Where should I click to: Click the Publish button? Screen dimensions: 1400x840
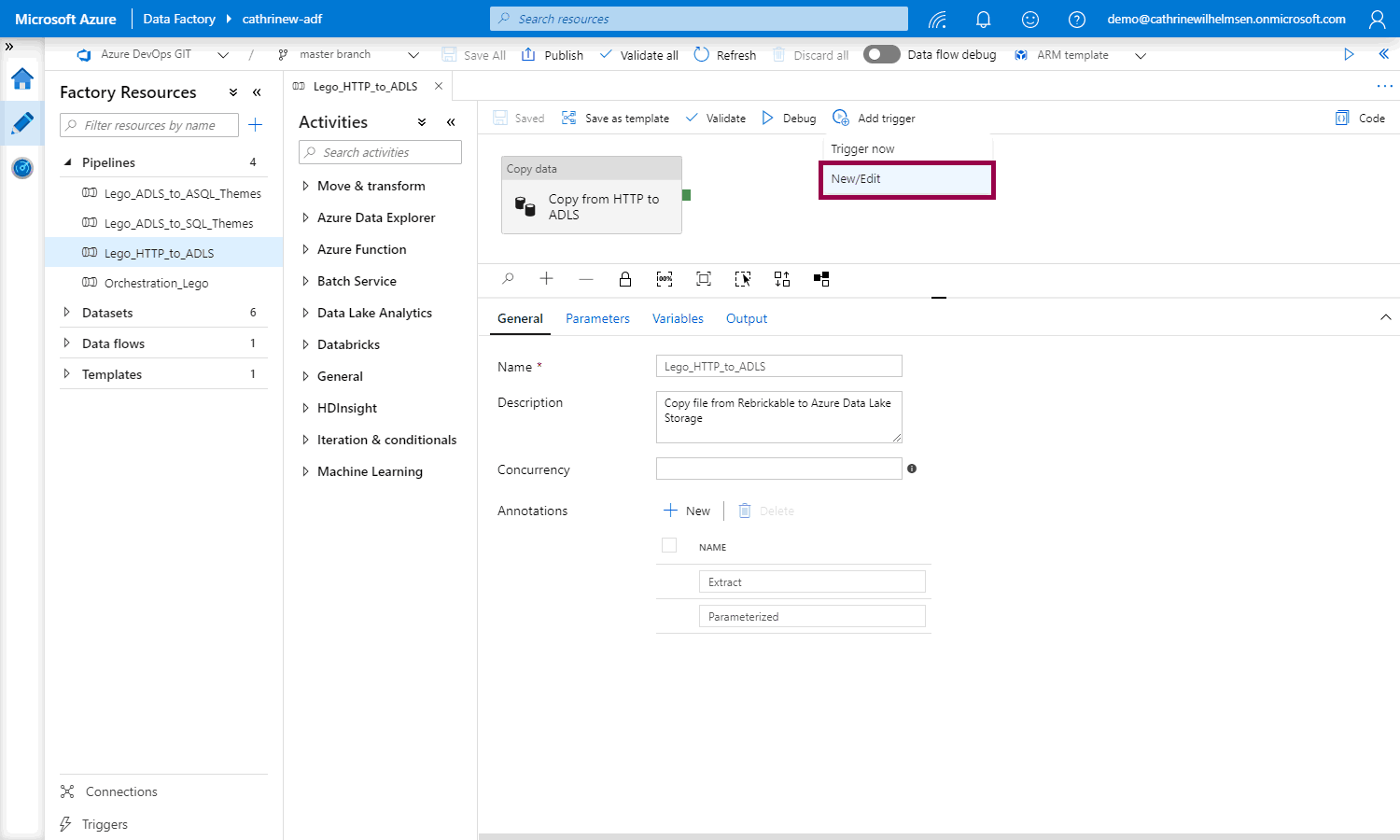(553, 55)
